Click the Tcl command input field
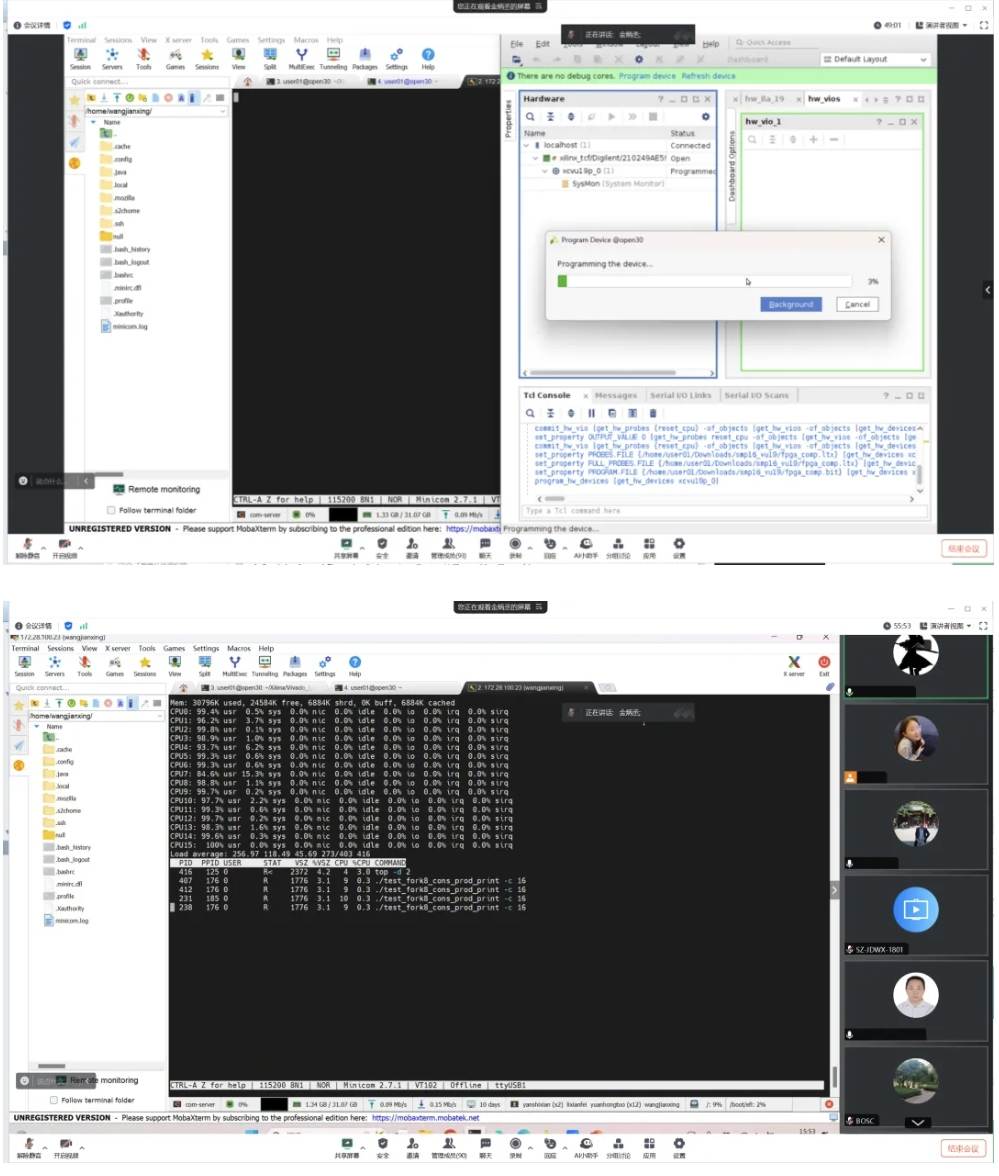The width and height of the screenshot is (999, 1176). point(724,511)
